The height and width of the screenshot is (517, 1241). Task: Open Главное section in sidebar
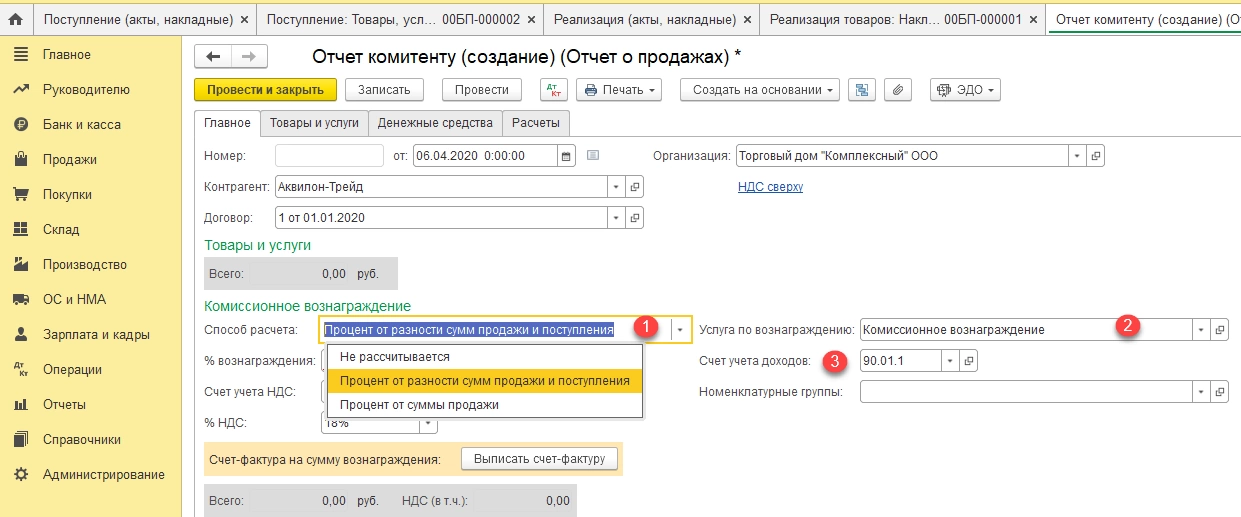point(66,54)
